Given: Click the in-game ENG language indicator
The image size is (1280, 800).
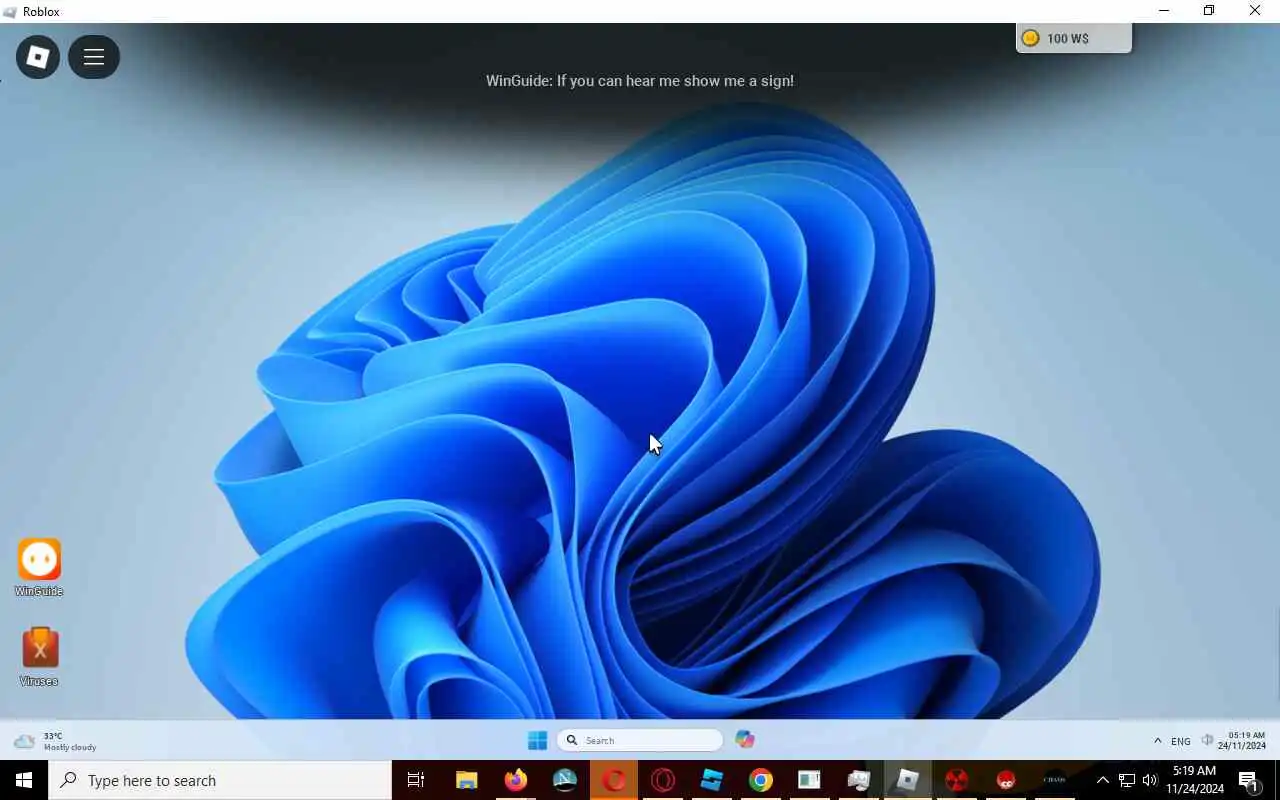Looking at the screenshot, I should [1180, 741].
